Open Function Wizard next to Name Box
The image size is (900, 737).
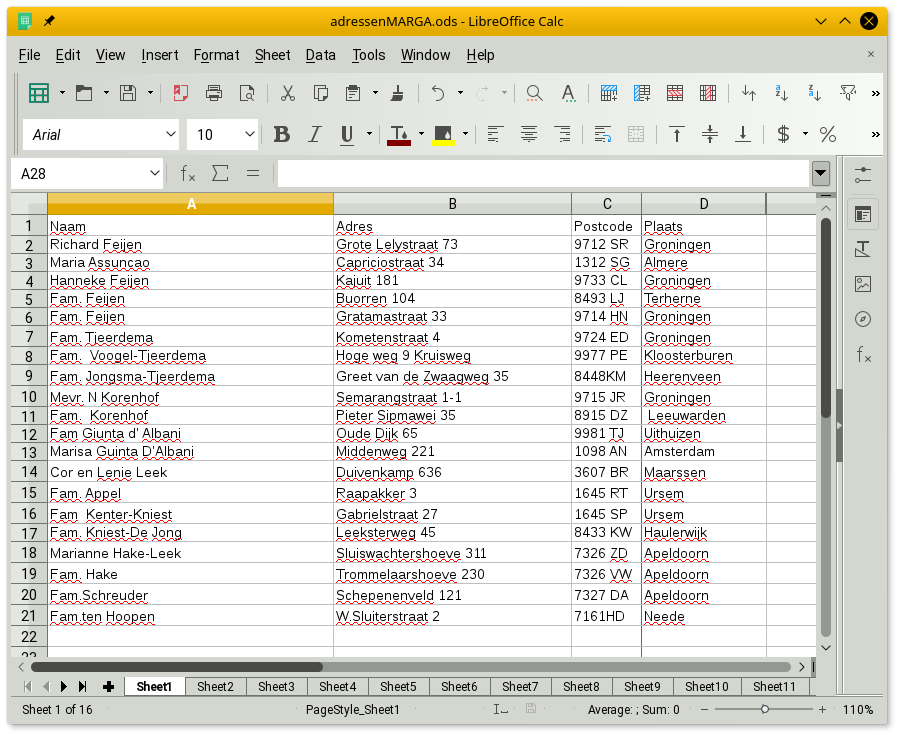point(188,174)
